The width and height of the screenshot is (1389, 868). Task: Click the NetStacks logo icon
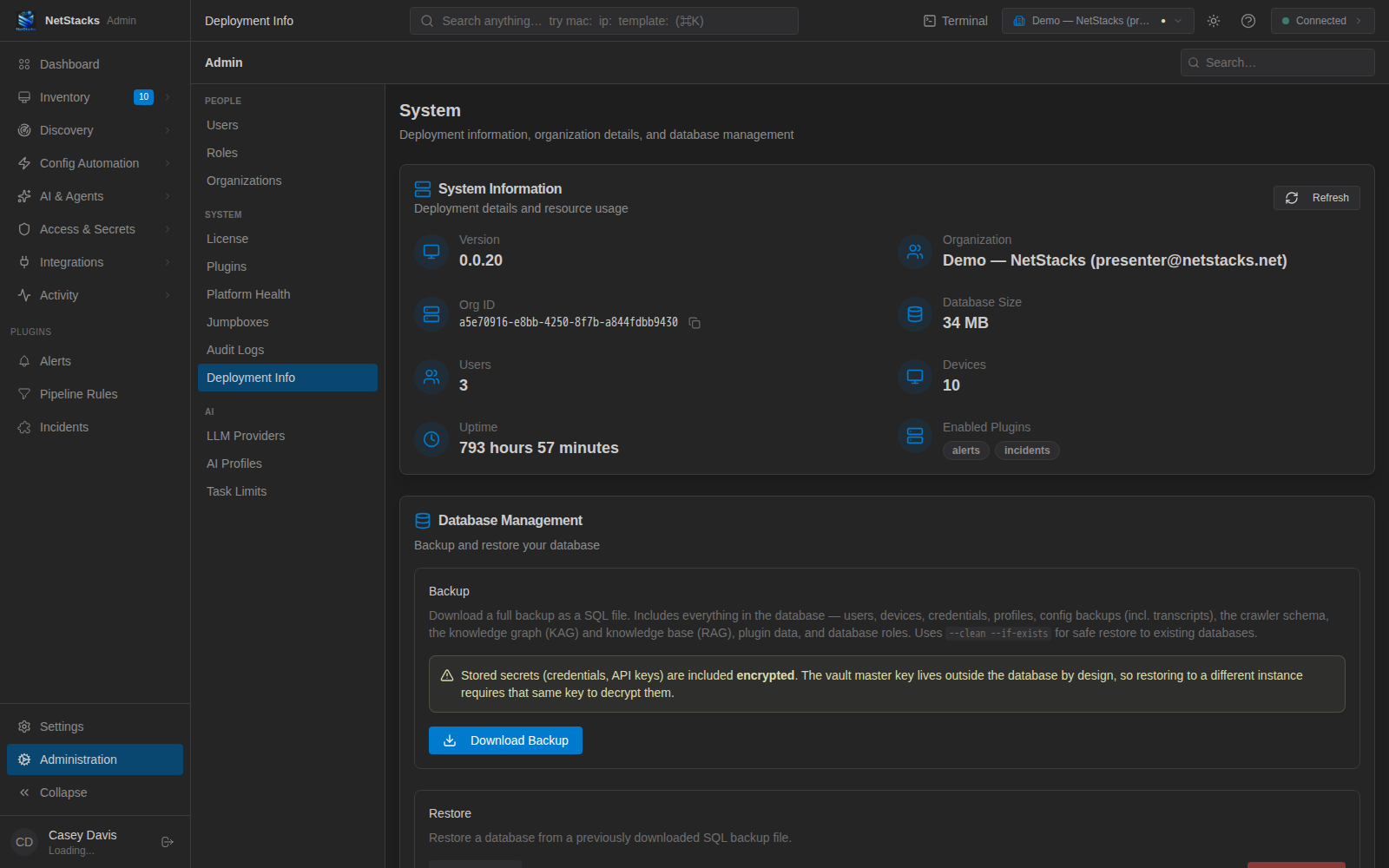(26, 20)
